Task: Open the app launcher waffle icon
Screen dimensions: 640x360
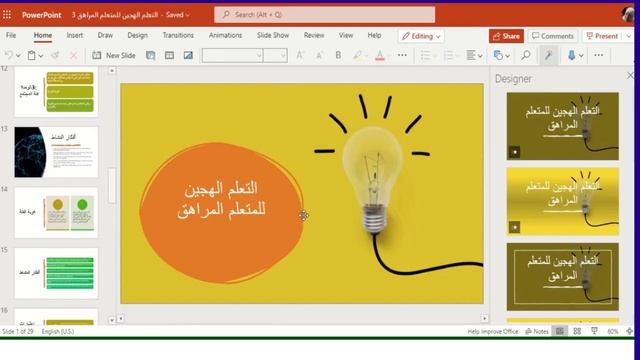Action: [x=7, y=15]
